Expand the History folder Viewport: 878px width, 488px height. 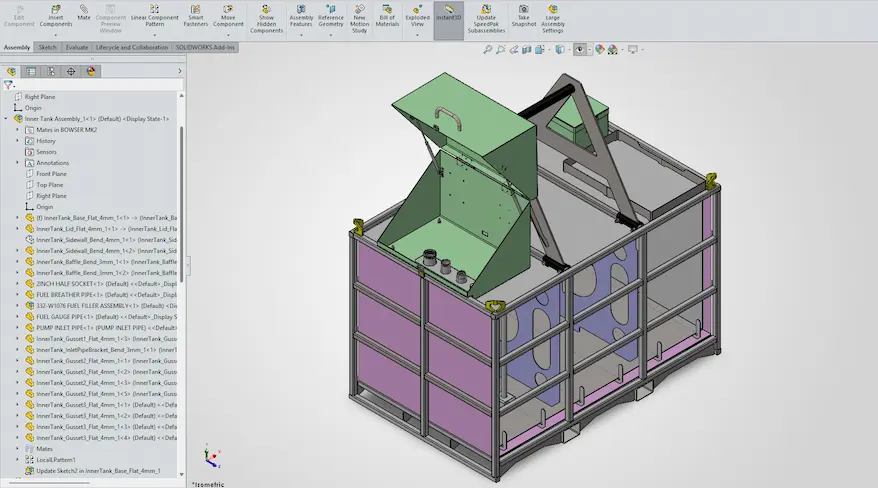pos(17,141)
